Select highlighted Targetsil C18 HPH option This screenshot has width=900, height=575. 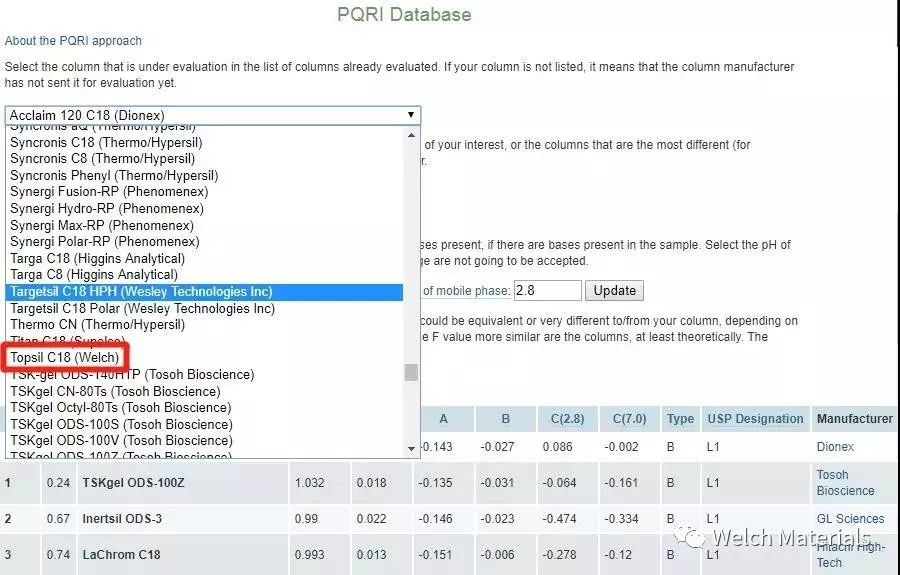204,292
